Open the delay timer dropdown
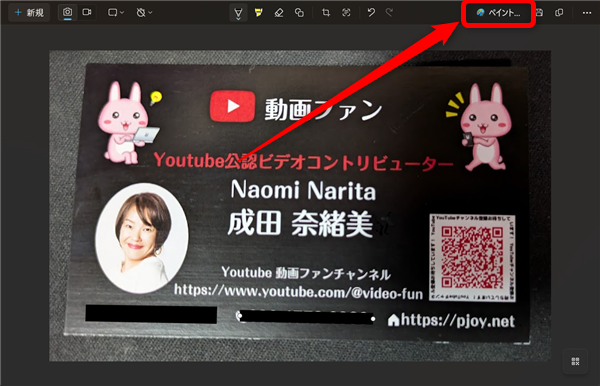The height and width of the screenshot is (386, 600). 144,13
